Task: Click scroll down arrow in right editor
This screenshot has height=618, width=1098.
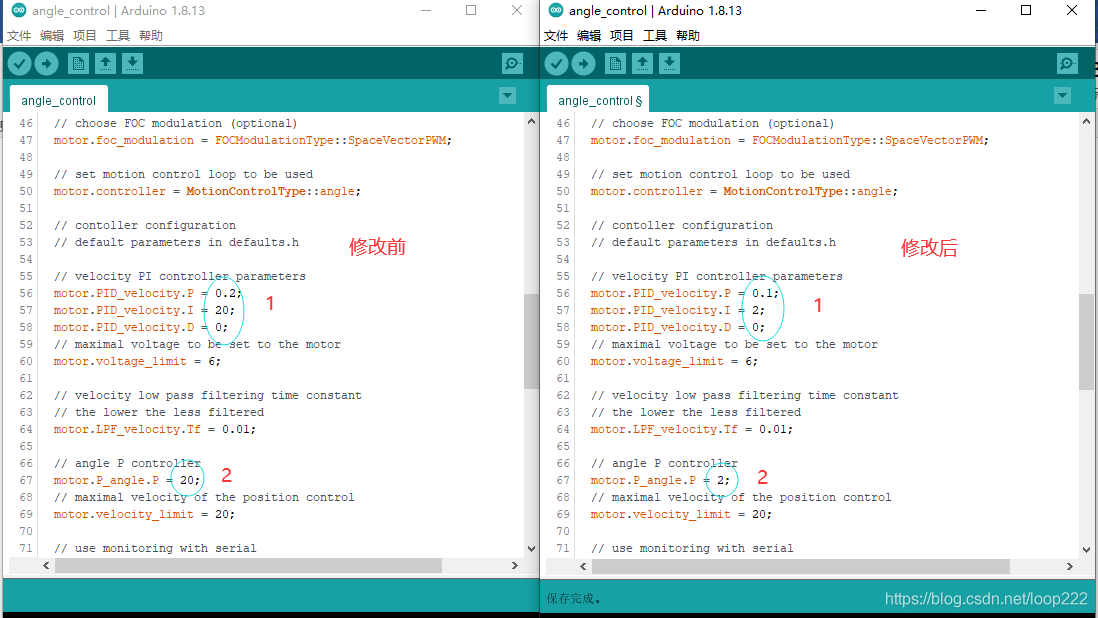Action: (x=1085, y=549)
